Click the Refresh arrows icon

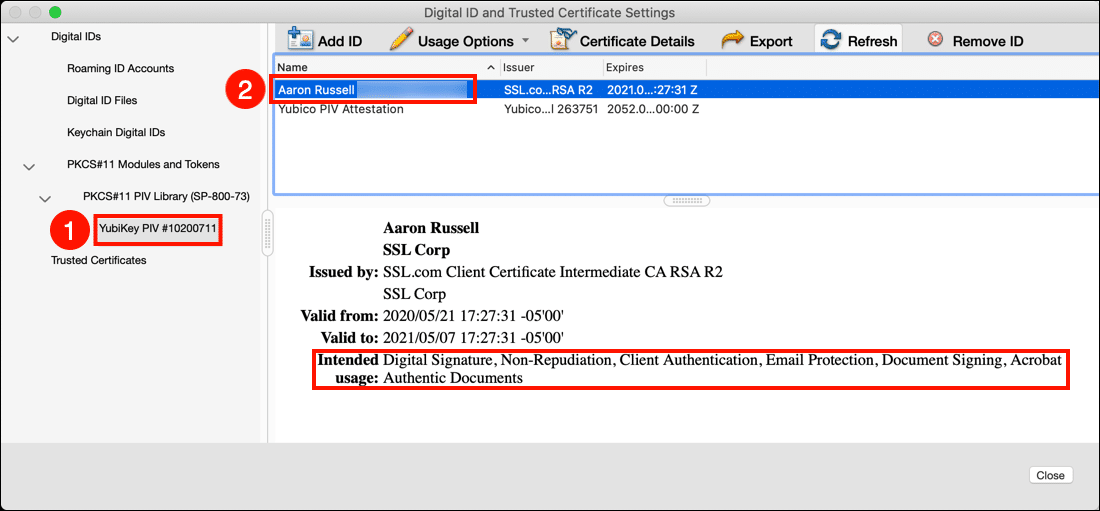pyautogui.click(x=830, y=40)
